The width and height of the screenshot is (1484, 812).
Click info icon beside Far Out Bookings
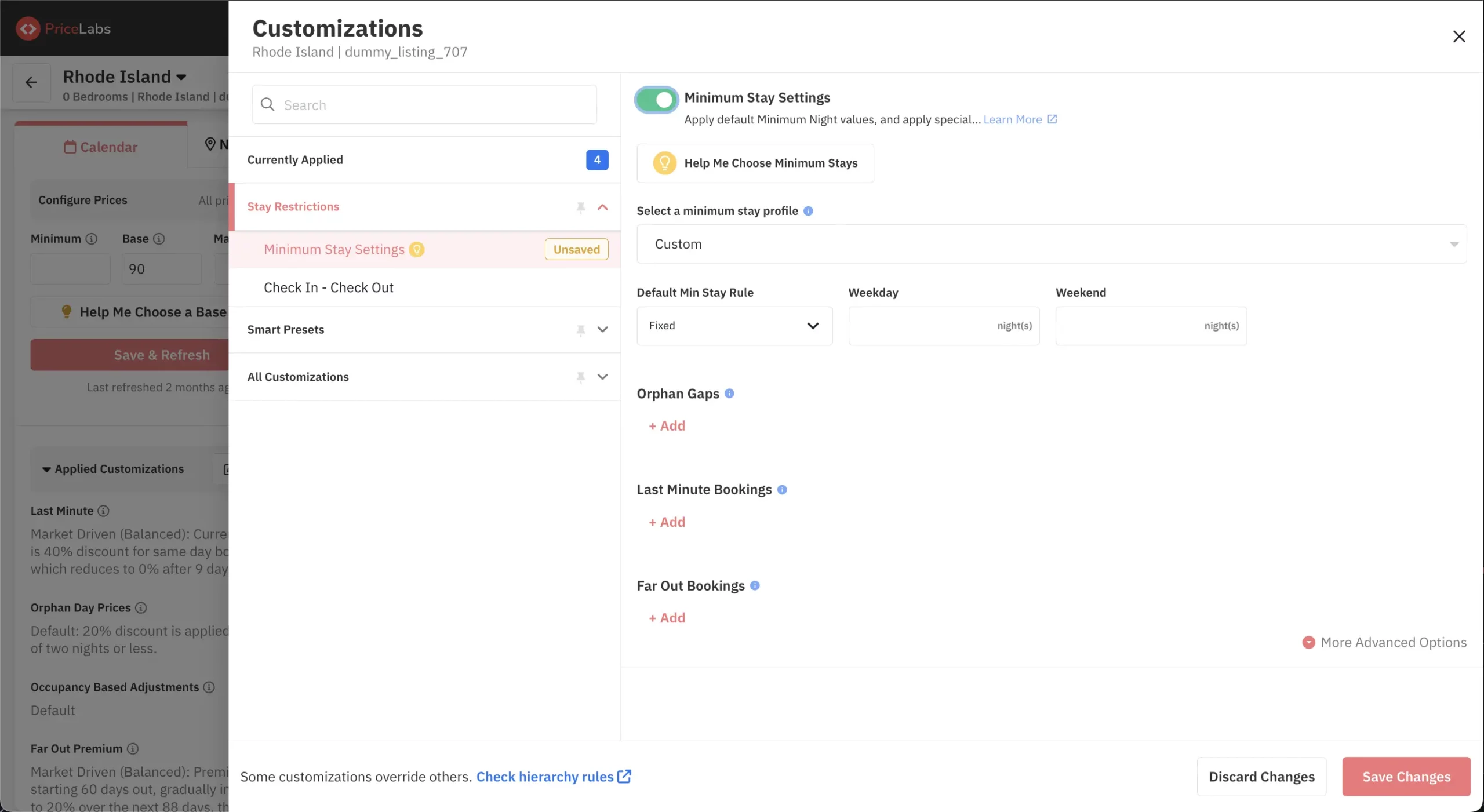(x=754, y=585)
